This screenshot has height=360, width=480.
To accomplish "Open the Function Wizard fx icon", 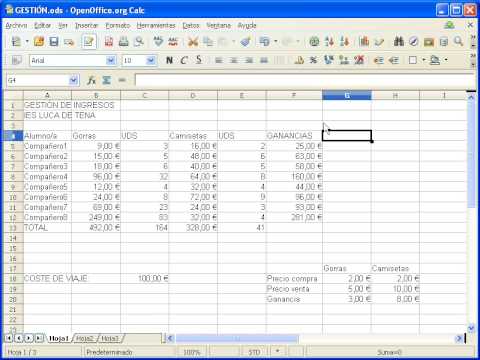I will (91, 80).
